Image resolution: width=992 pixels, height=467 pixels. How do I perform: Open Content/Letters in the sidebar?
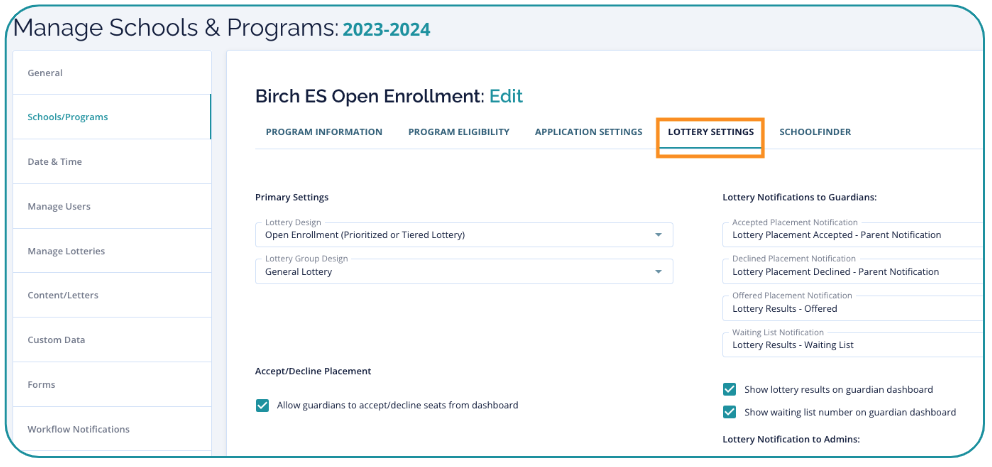tap(63, 296)
